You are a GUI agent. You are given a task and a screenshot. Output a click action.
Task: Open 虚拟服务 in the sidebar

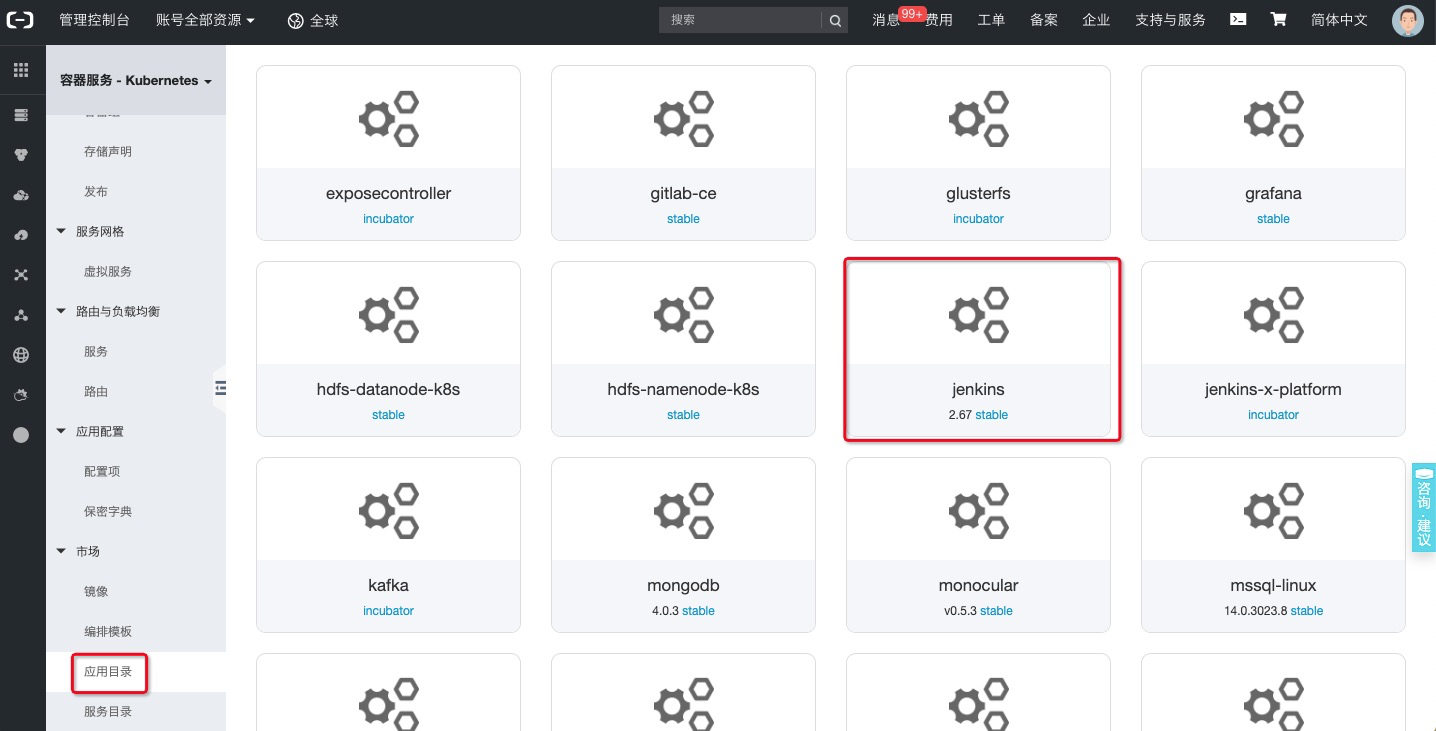(x=108, y=271)
